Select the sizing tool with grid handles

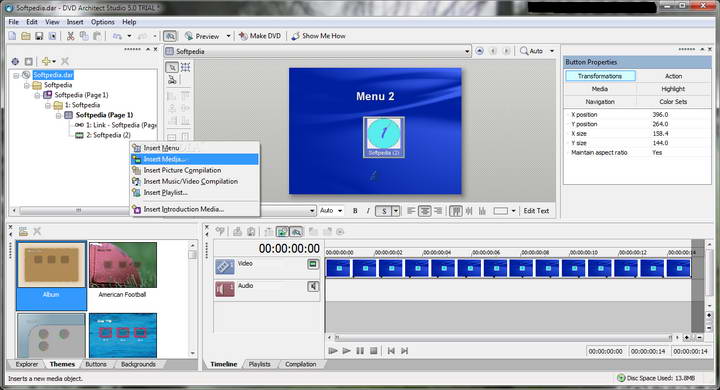186,68
